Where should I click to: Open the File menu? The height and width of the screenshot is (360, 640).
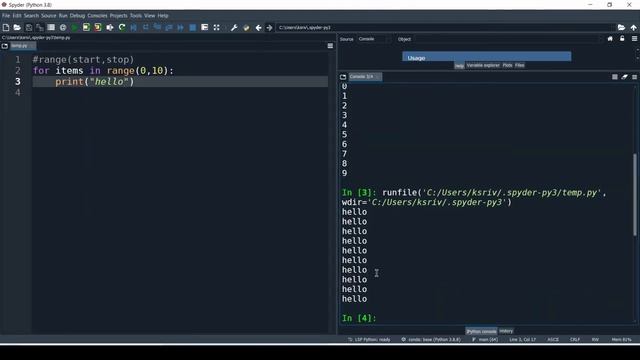pyautogui.click(x=6, y=16)
